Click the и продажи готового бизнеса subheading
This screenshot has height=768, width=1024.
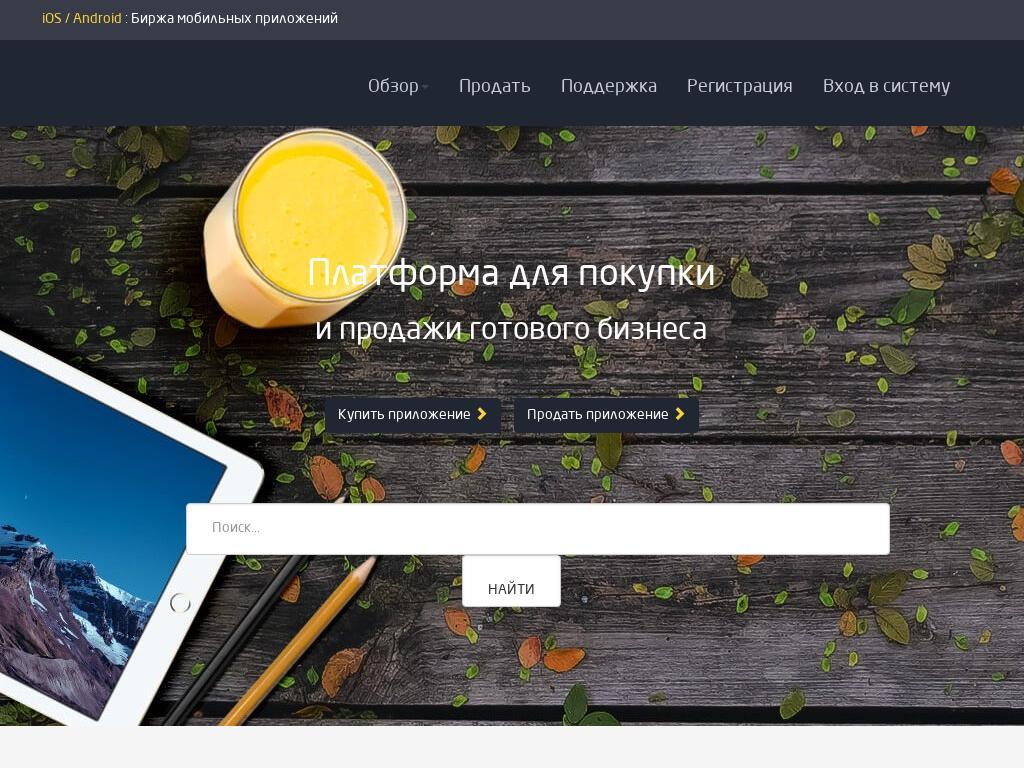click(x=511, y=328)
